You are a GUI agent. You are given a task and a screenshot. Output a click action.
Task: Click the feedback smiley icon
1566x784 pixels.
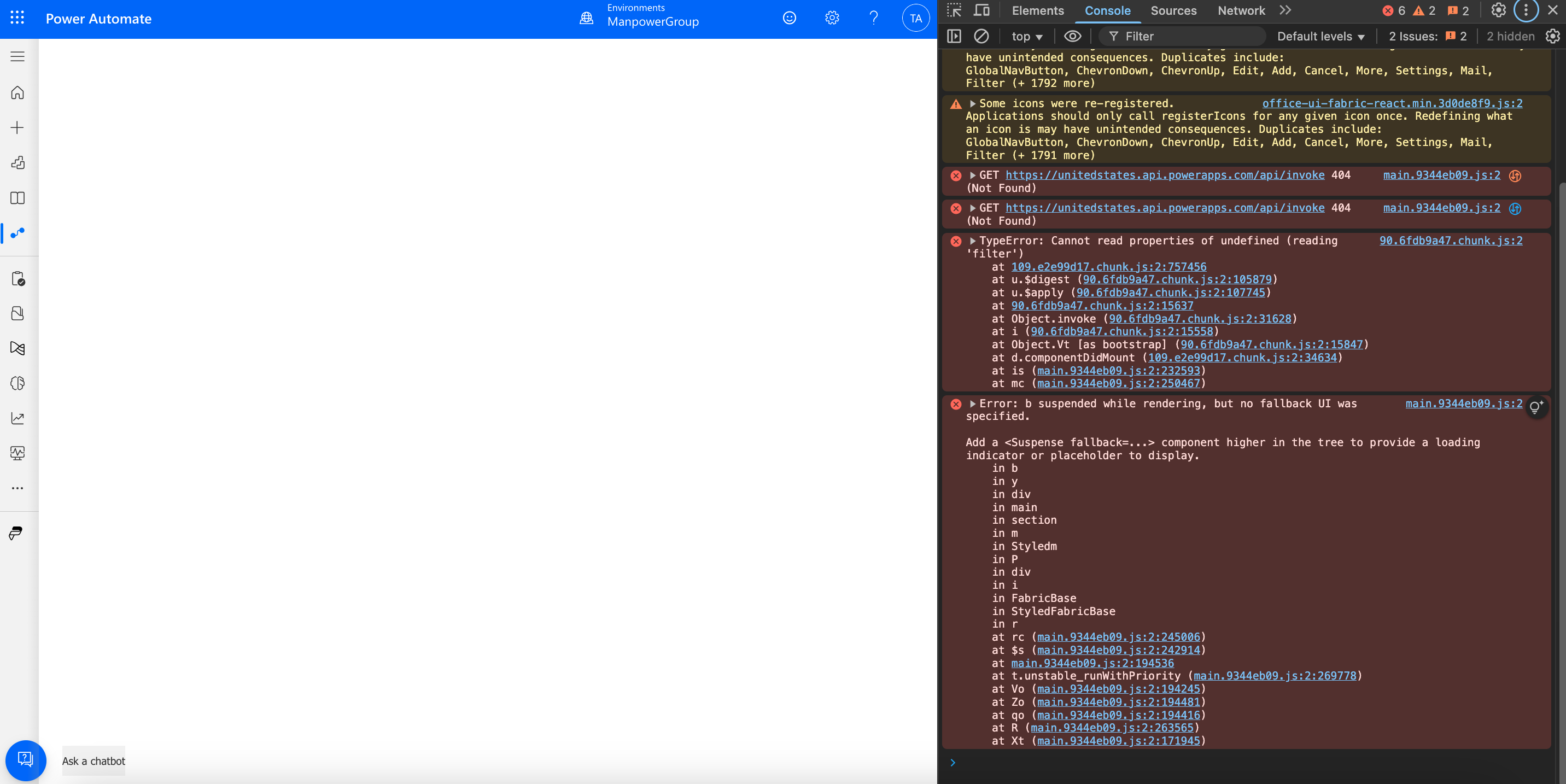click(x=789, y=18)
